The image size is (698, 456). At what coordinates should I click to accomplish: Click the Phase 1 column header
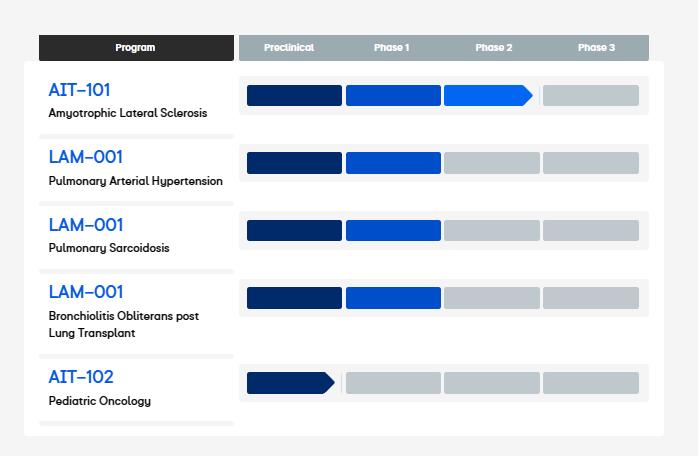[x=392, y=48]
